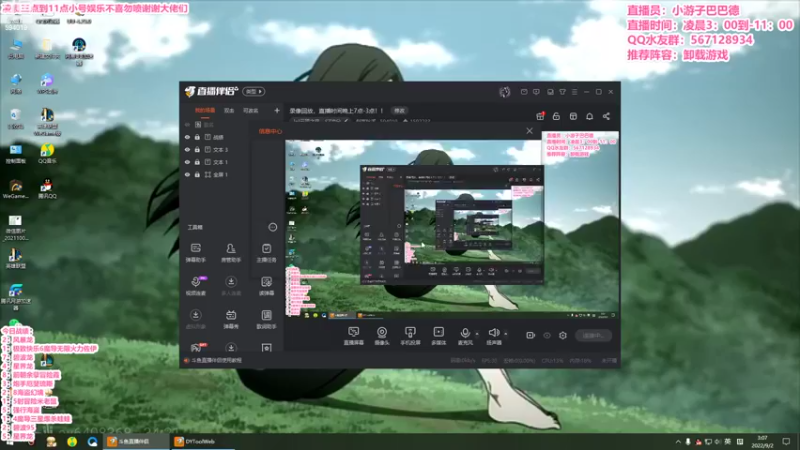Open 斗鱼直播伴侣使用教程 link at bottom
Viewport: 800px width, 450px height.
click(216, 360)
